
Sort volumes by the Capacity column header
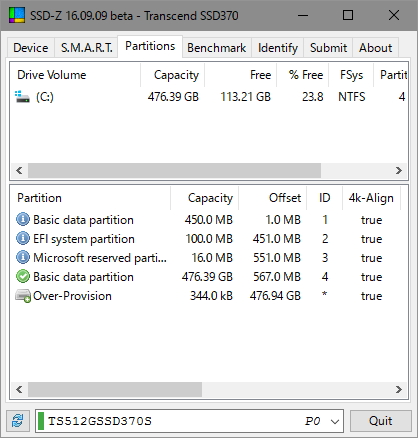click(x=173, y=75)
